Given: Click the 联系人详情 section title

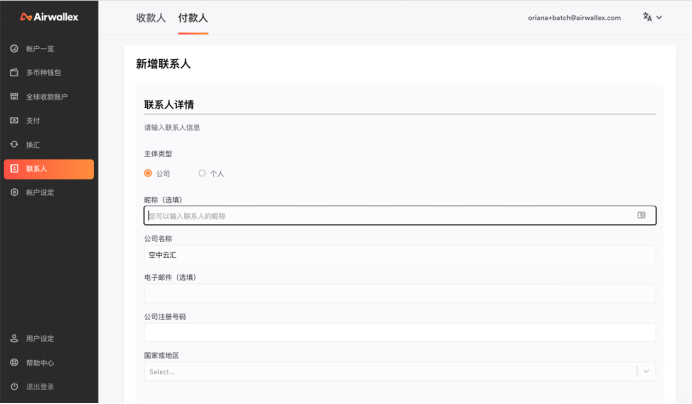Looking at the screenshot, I should 169,105.
